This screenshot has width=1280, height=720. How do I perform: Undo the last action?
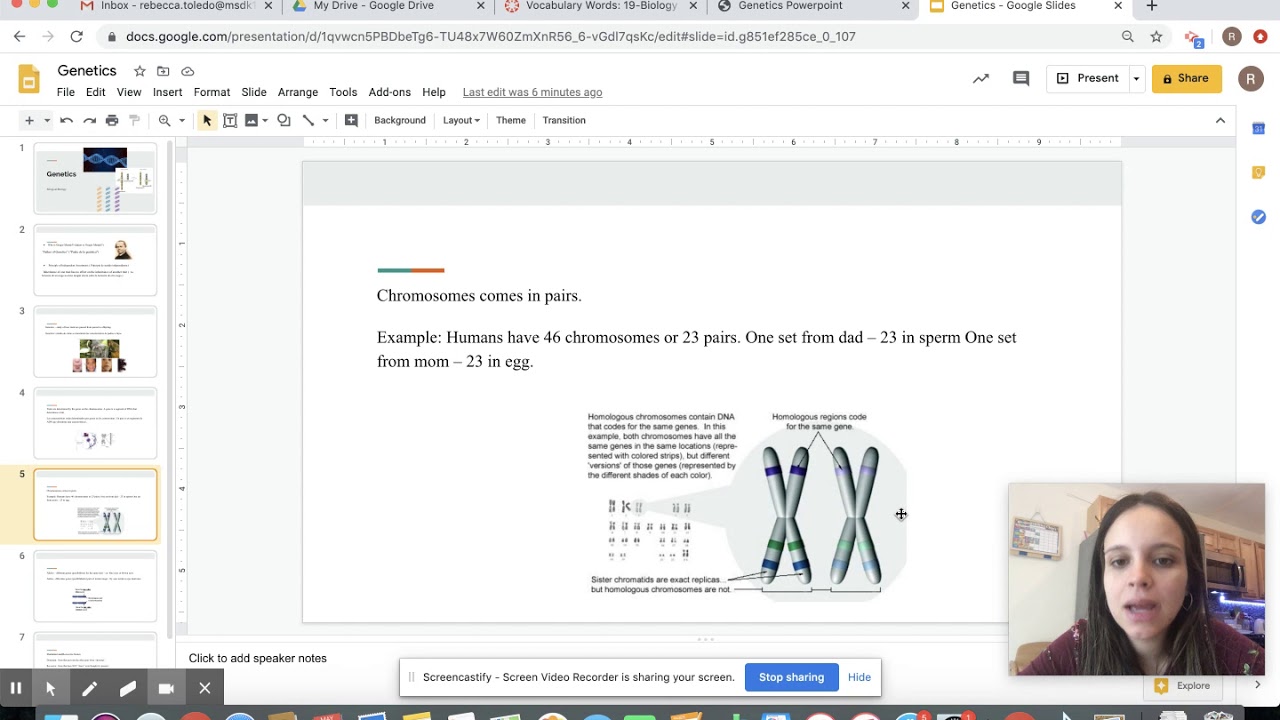pos(66,120)
